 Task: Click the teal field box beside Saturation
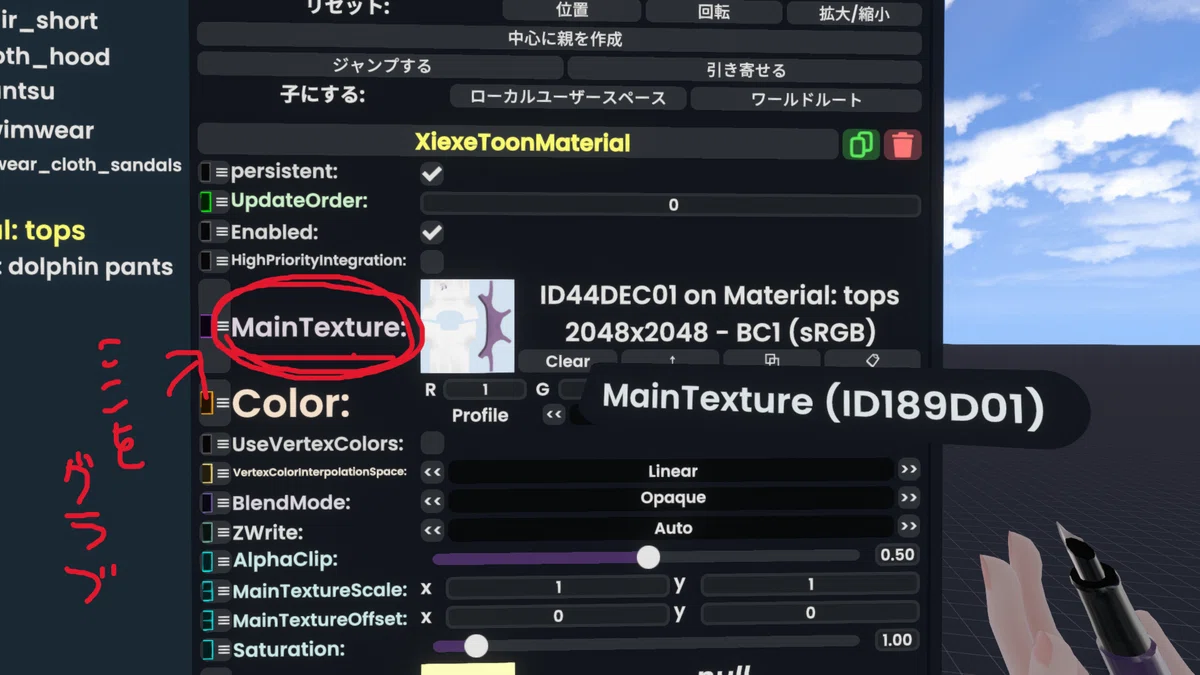coord(206,650)
